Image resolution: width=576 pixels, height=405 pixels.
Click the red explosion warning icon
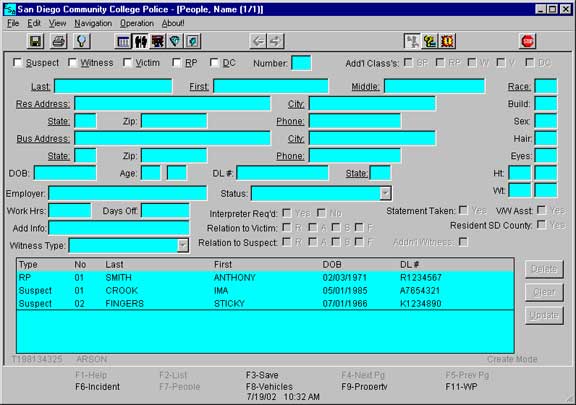coord(447,41)
